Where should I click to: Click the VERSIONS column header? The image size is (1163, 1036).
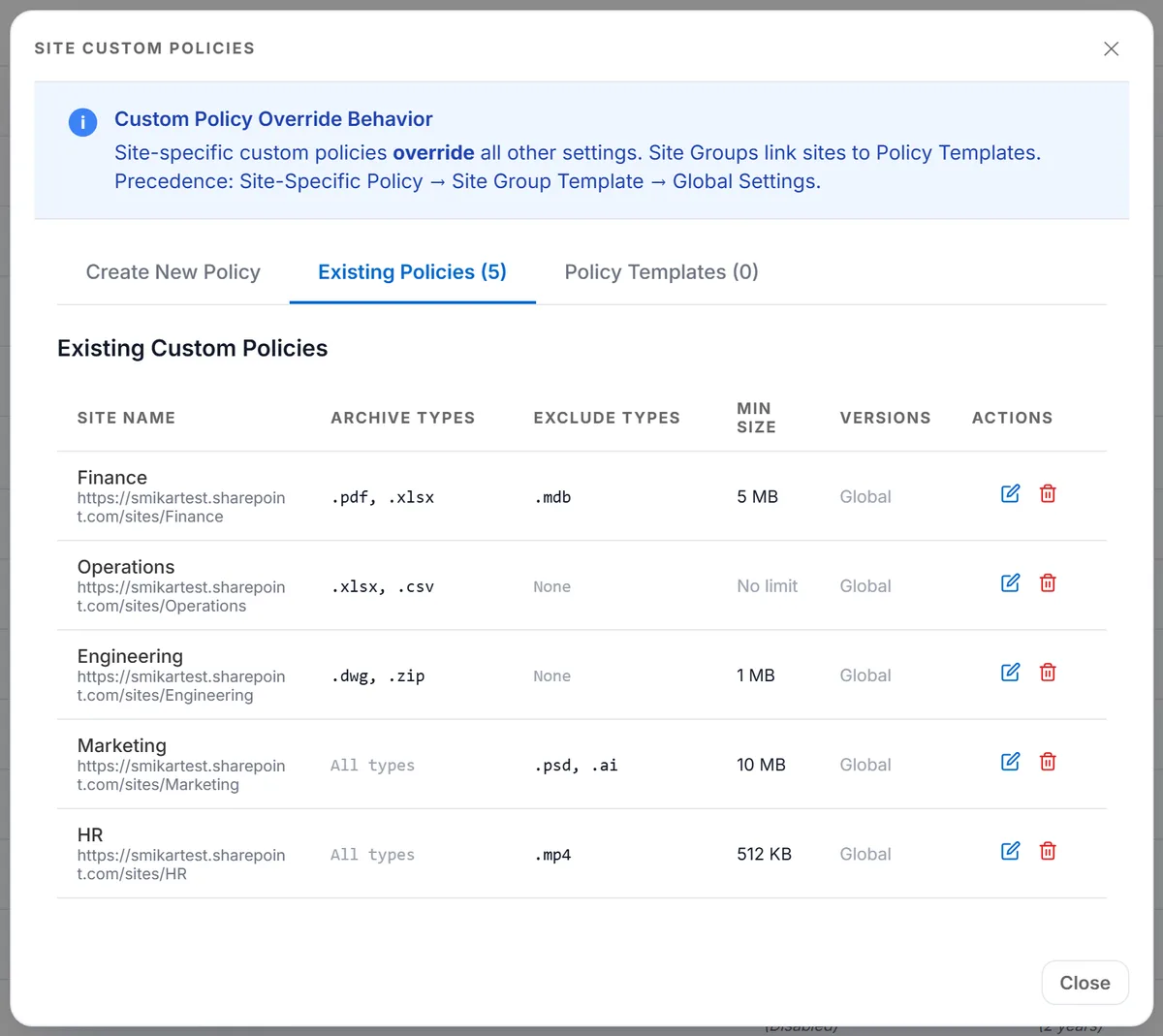point(885,418)
